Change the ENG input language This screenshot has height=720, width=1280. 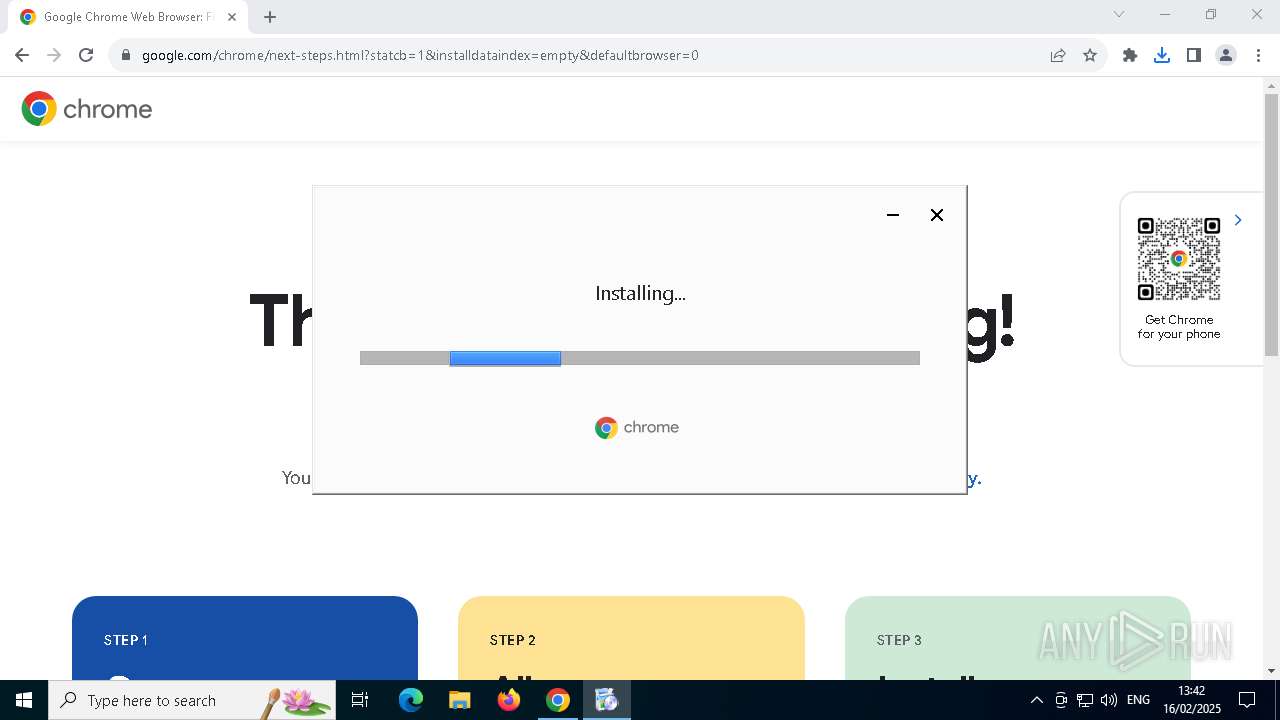click(x=1138, y=700)
